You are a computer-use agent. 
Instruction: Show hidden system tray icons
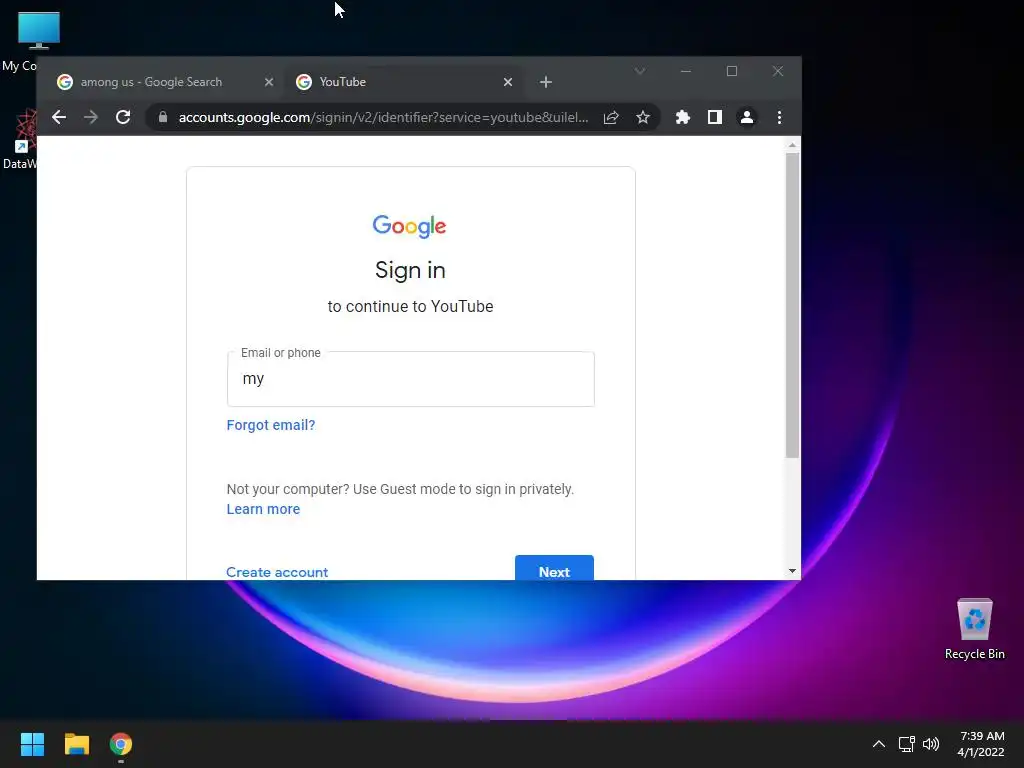[879, 744]
